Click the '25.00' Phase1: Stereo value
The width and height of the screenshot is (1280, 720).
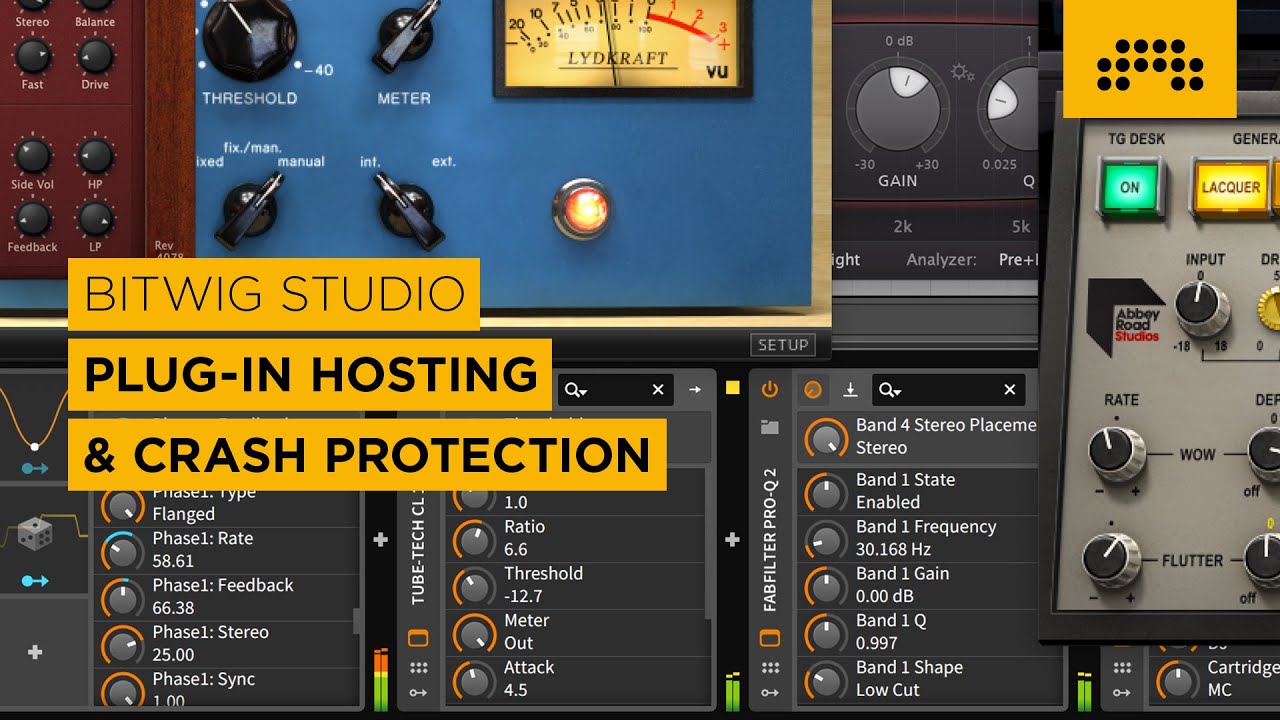click(x=173, y=655)
